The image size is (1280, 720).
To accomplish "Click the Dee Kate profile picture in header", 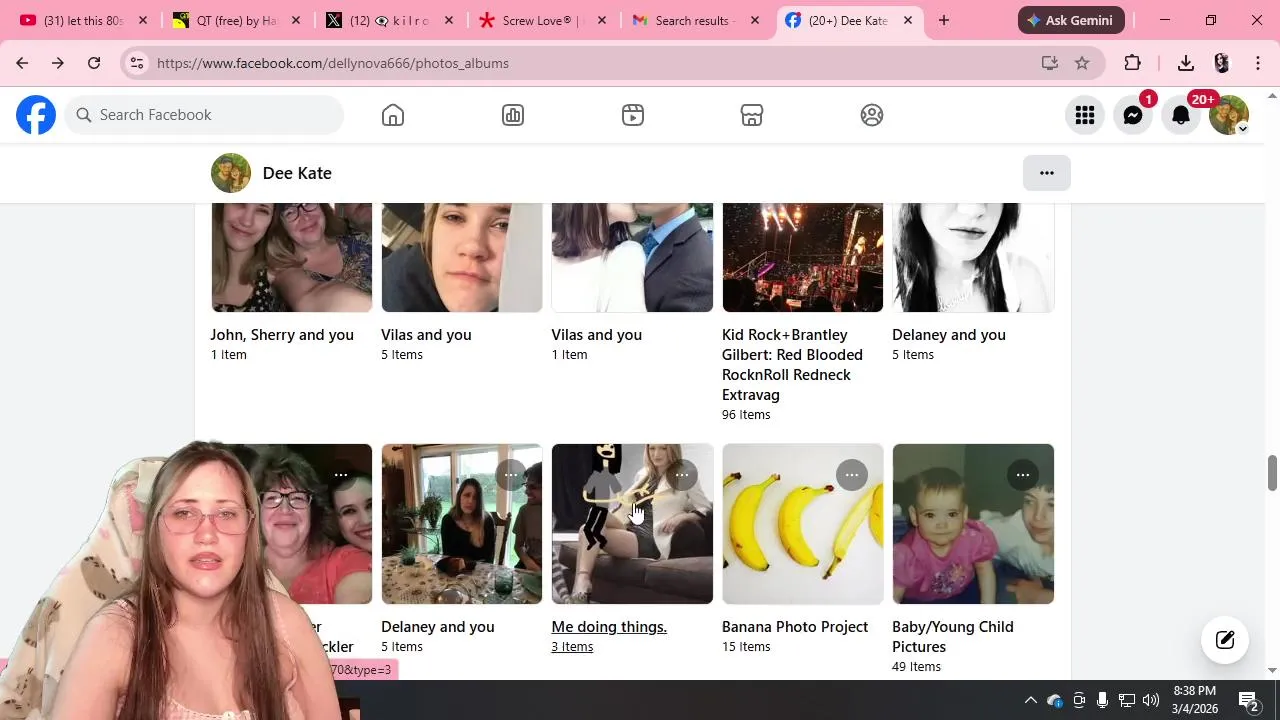I will 231,173.
